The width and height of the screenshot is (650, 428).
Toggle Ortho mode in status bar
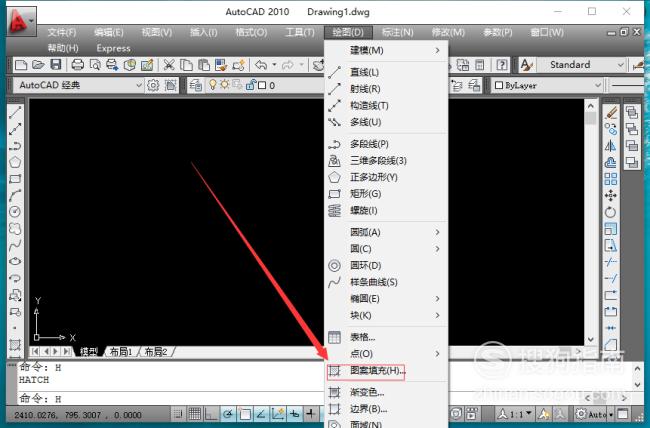point(211,413)
